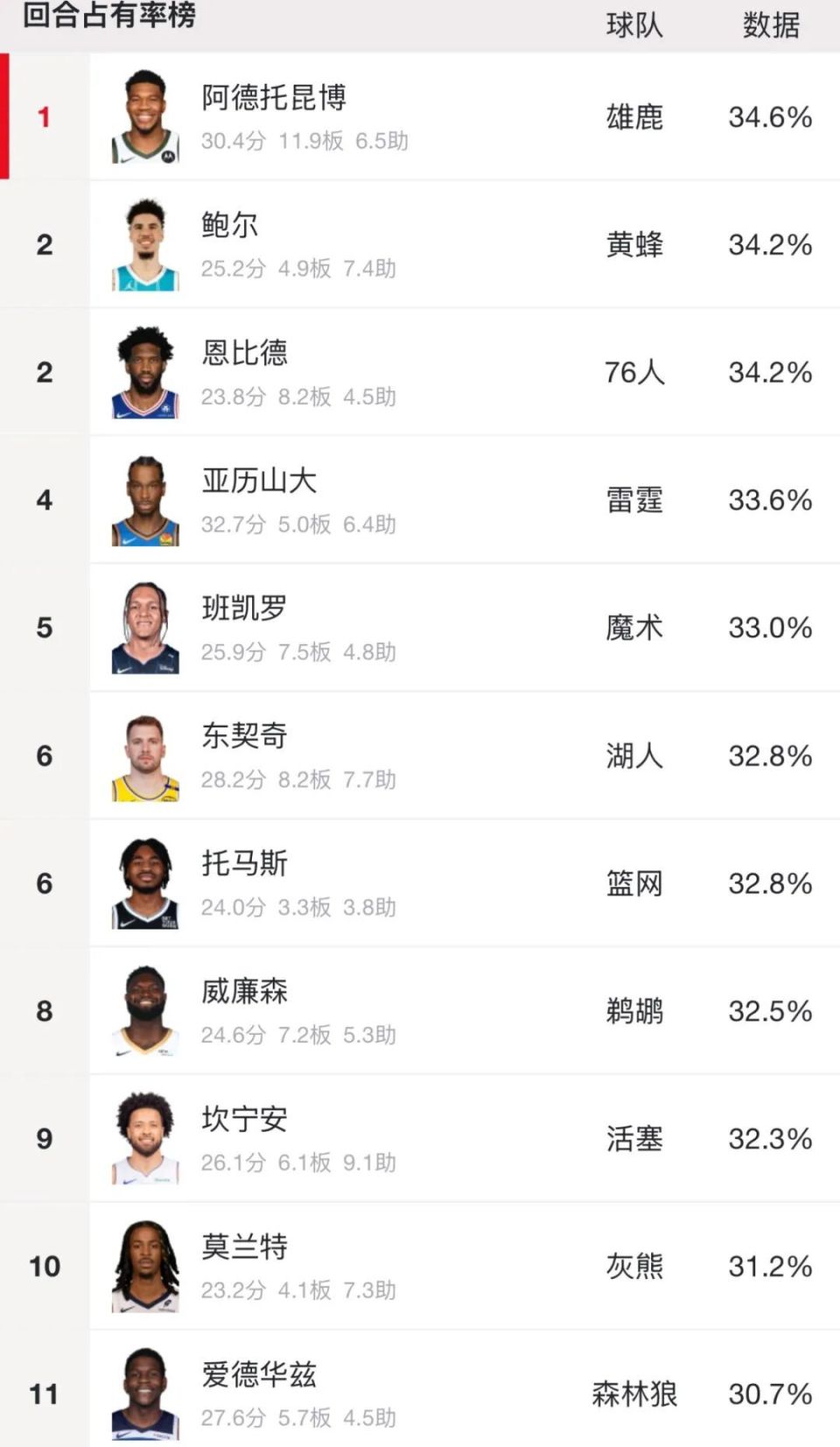Select the 回合占有率榜 ranking title
This screenshot has width=840, height=1447.
108,16
